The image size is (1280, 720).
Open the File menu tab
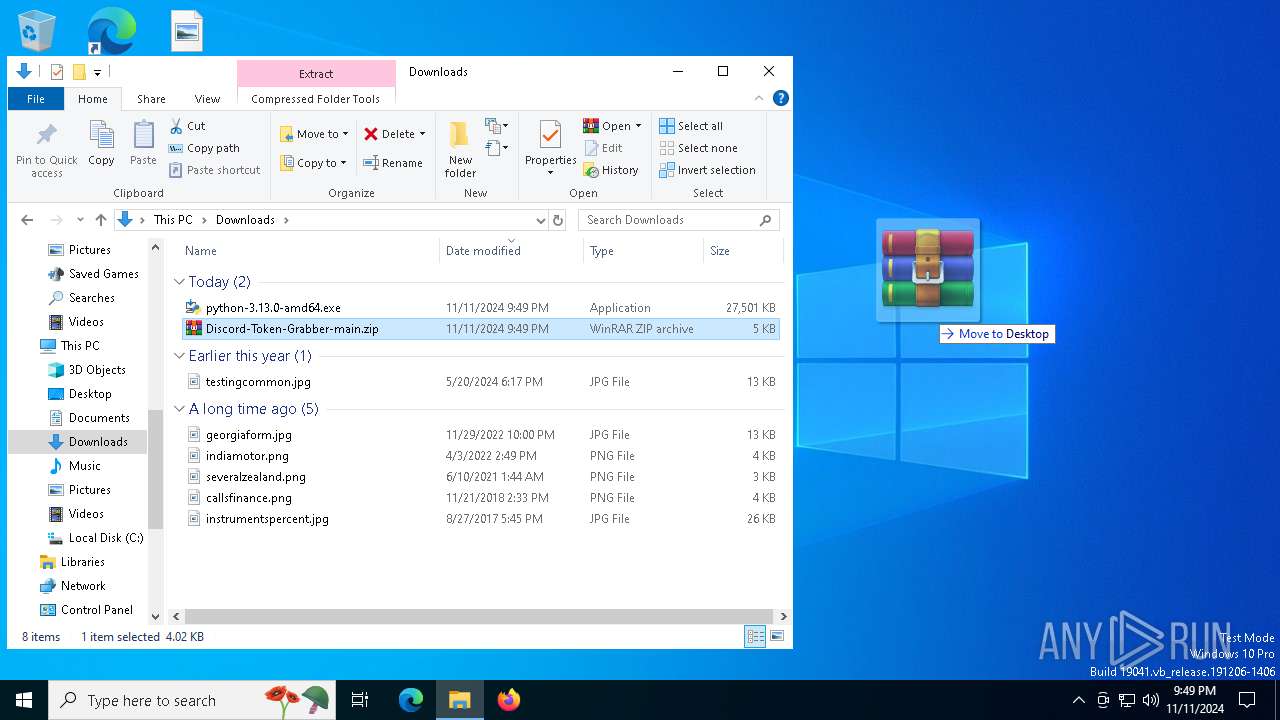pyautogui.click(x=36, y=99)
